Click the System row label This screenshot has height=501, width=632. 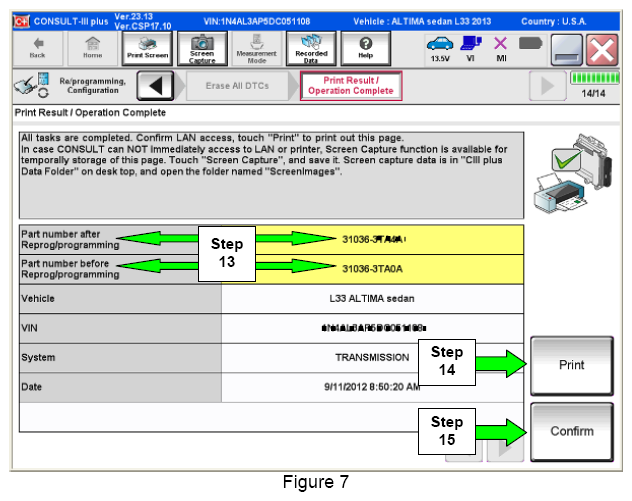[38, 358]
